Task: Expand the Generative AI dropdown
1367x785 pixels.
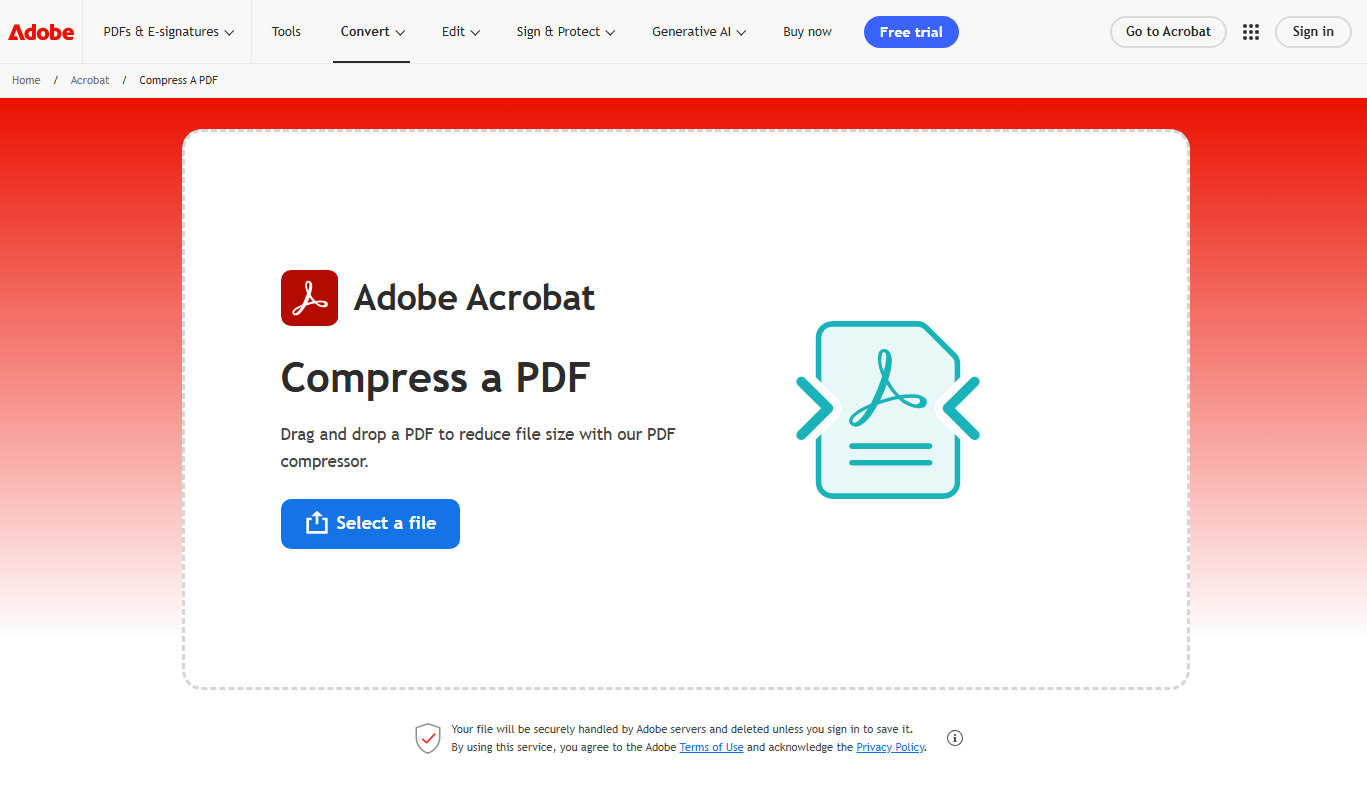Action: pos(699,32)
